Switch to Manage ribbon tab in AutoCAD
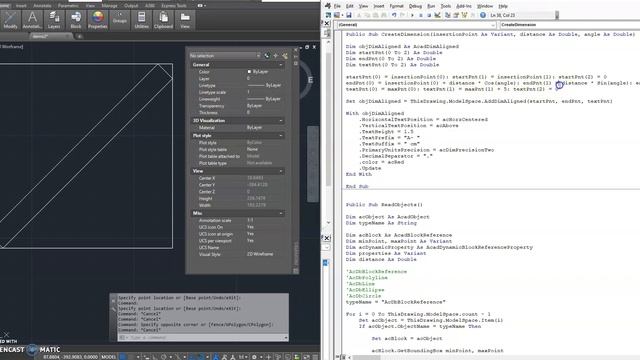This screenshot has height=360, width=640. click(x=109, y=6)
